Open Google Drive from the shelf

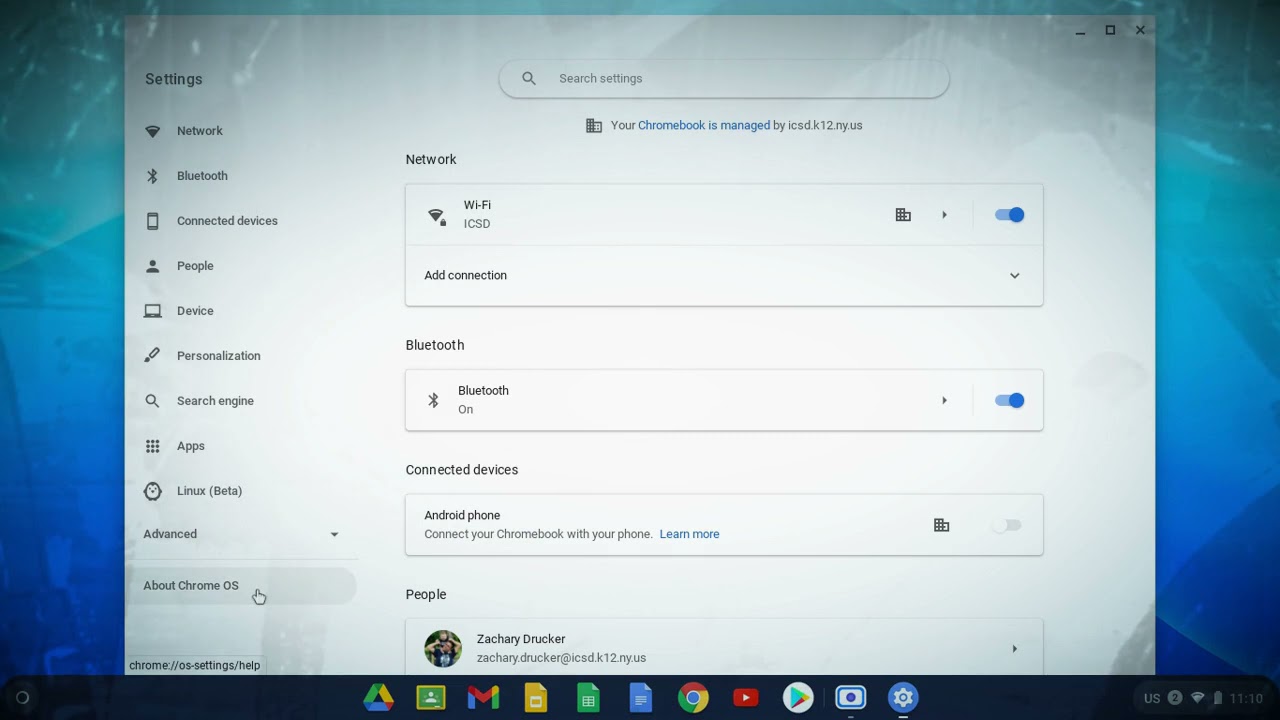click(378, 698)
